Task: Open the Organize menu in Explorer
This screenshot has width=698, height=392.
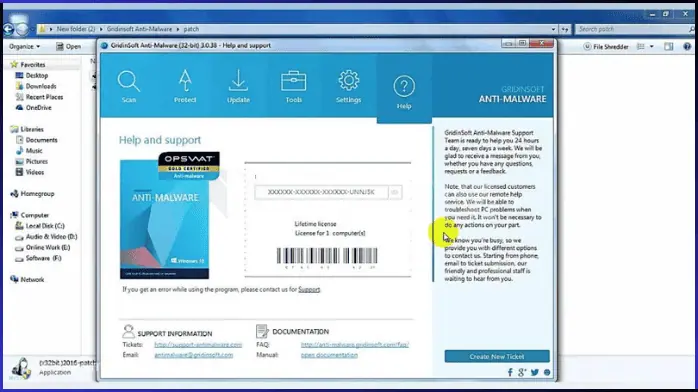Action: pos(24,46)
